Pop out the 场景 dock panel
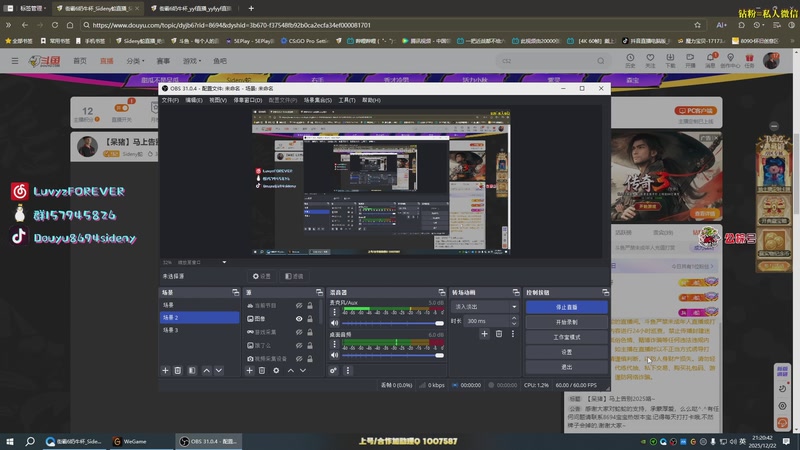The height and width of the screenshot is (450, 800). (x=235, y=292)
